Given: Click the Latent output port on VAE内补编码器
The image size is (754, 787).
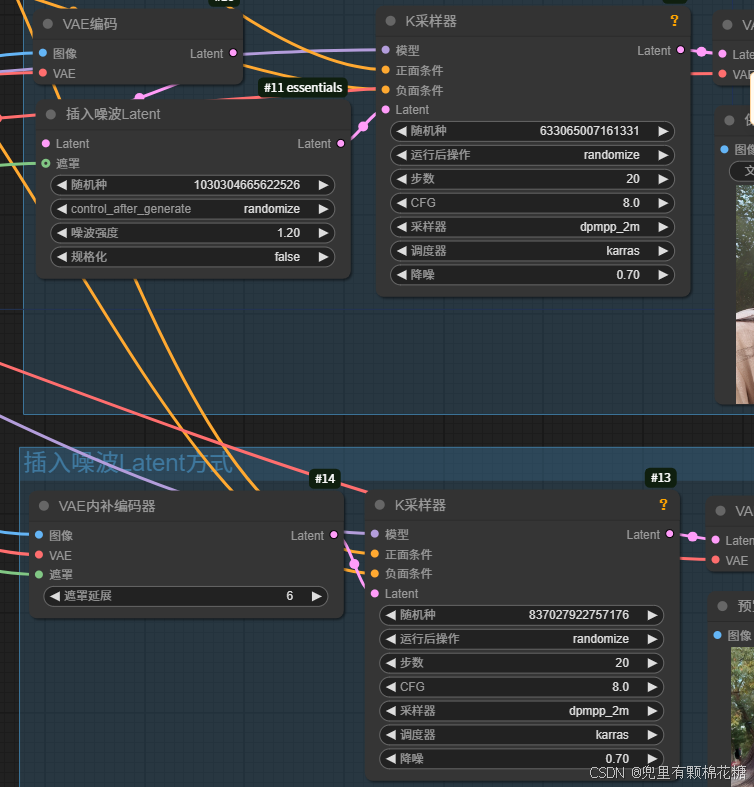Looking at the screenshot, I should tap(334, 535).
